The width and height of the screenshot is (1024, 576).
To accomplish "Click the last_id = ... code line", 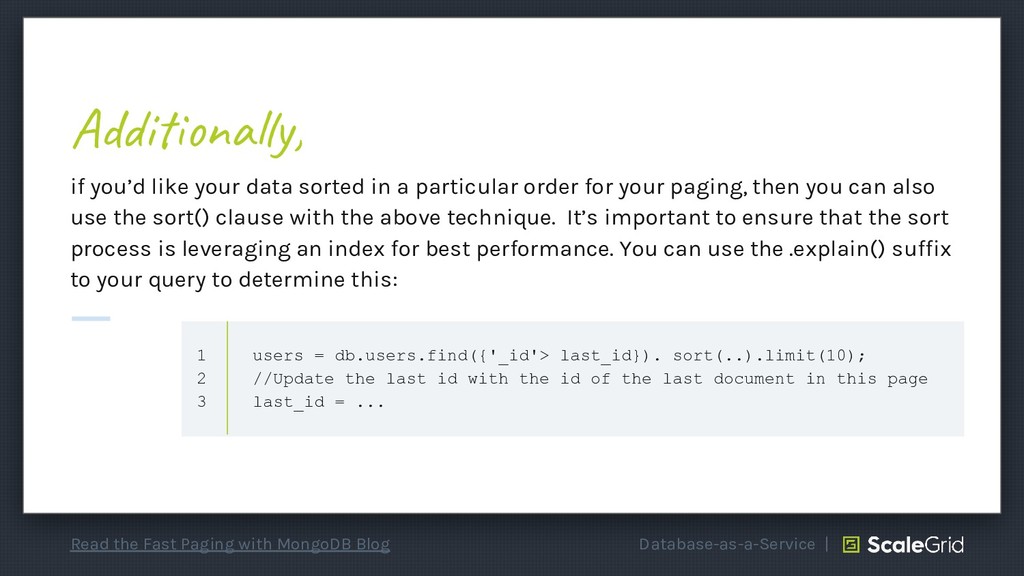I will (319, 402).
